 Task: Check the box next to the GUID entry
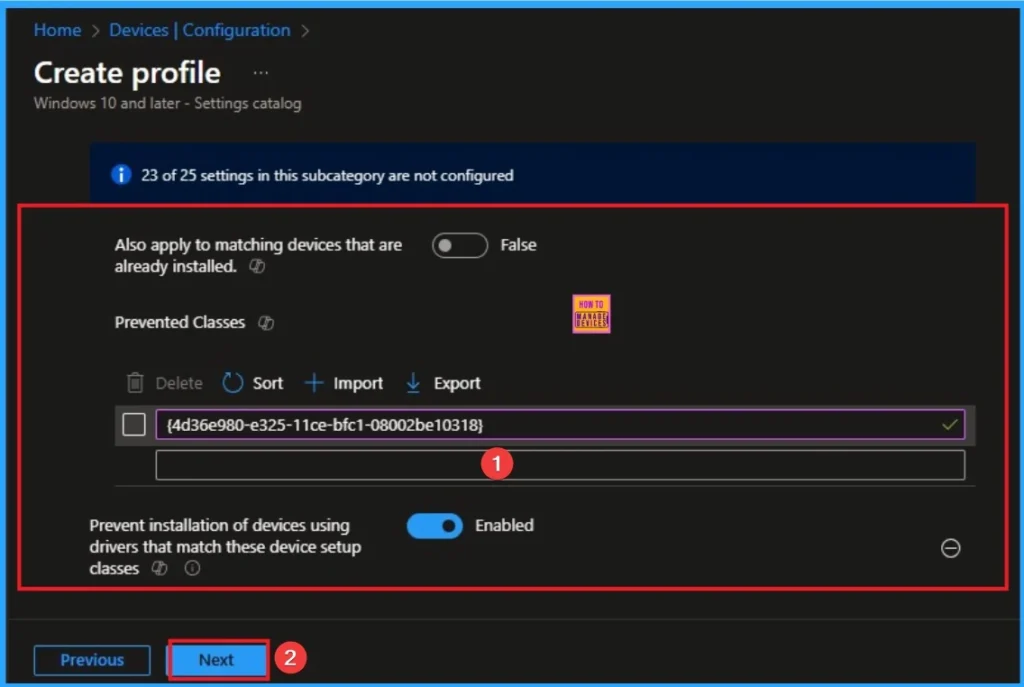133,424
